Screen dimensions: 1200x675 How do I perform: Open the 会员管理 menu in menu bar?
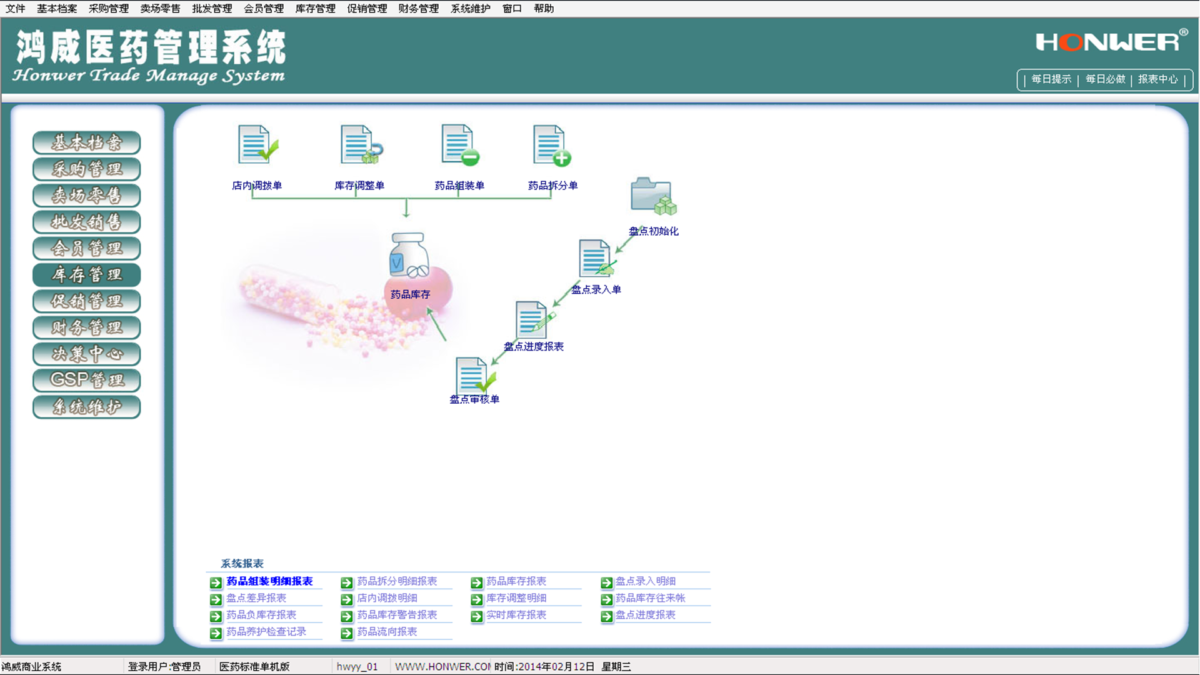click(264, 8)
